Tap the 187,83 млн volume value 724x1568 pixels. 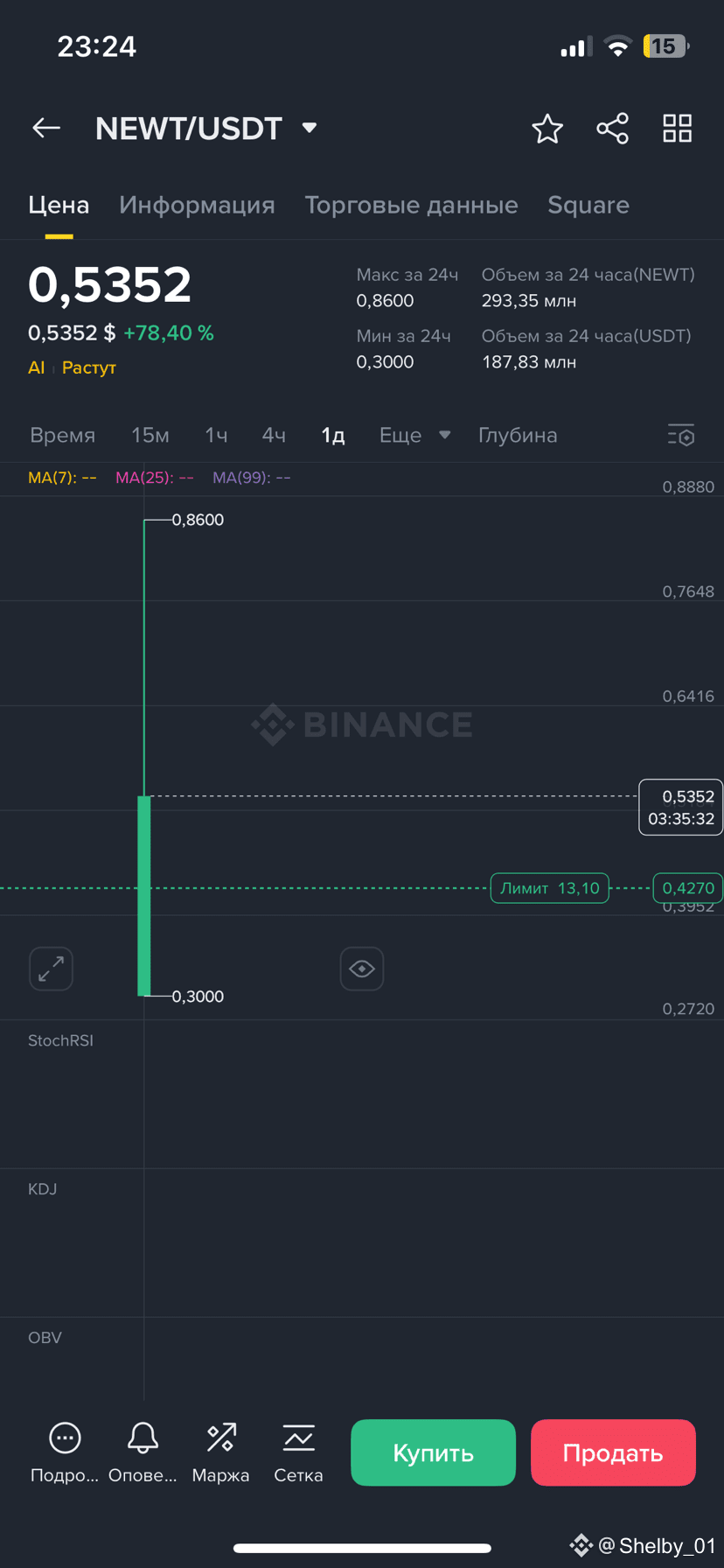coord(529,362)
